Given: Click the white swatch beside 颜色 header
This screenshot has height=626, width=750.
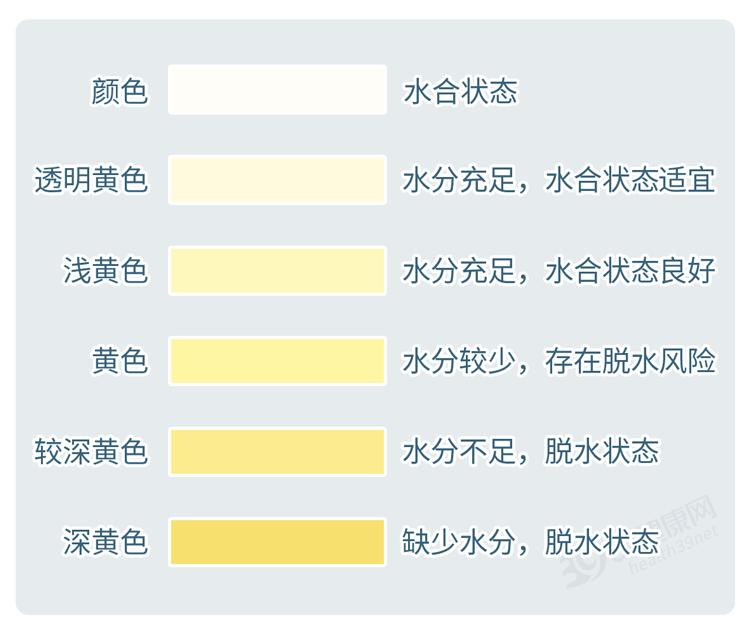Looking at the screenshot, I should (x=277, y=90).
